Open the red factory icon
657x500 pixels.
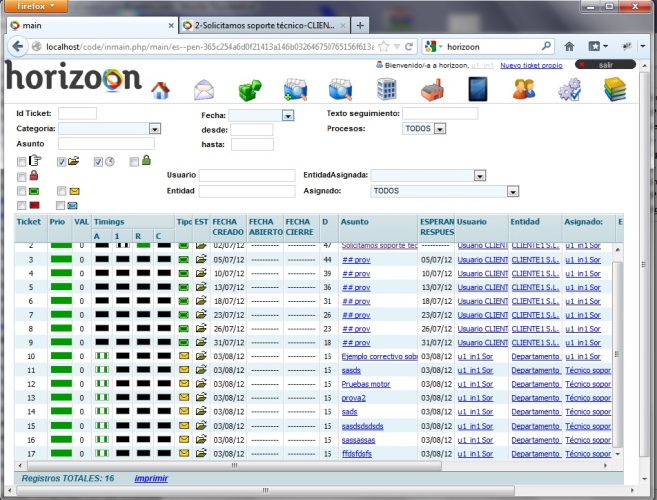click(432, 89)
